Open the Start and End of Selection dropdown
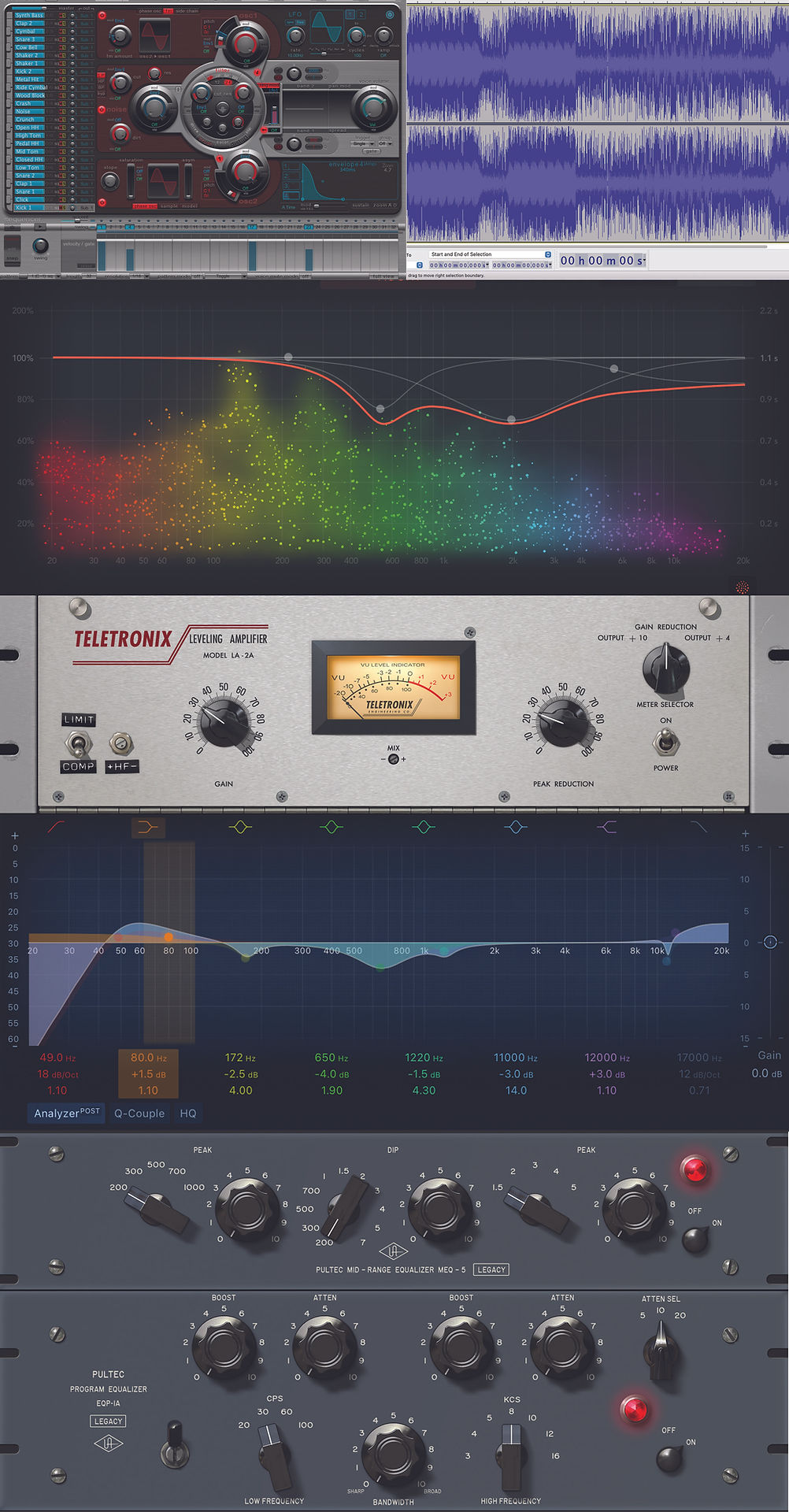 click(x=490, y=254)
